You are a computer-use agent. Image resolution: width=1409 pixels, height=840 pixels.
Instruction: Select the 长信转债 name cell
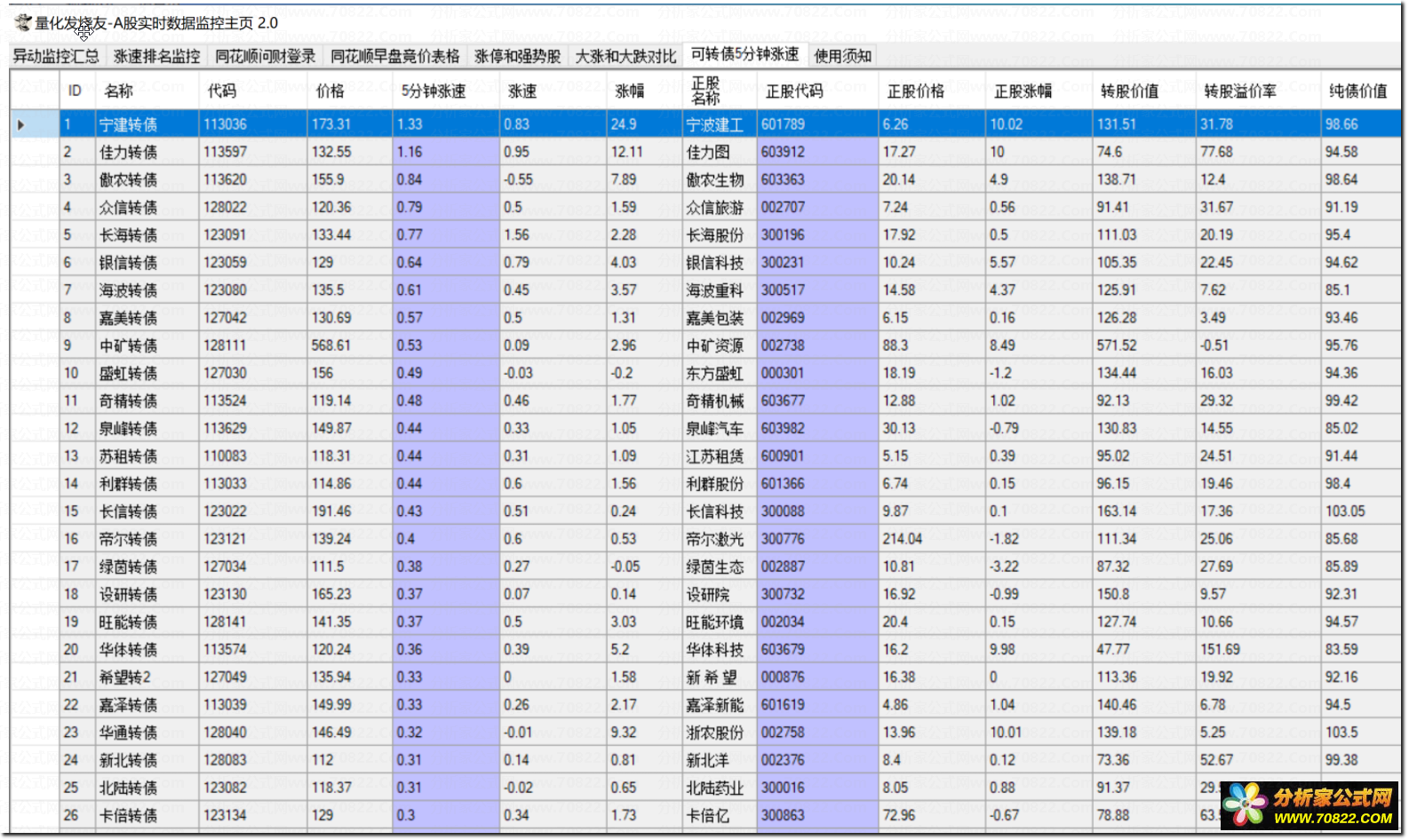point(147,511)
